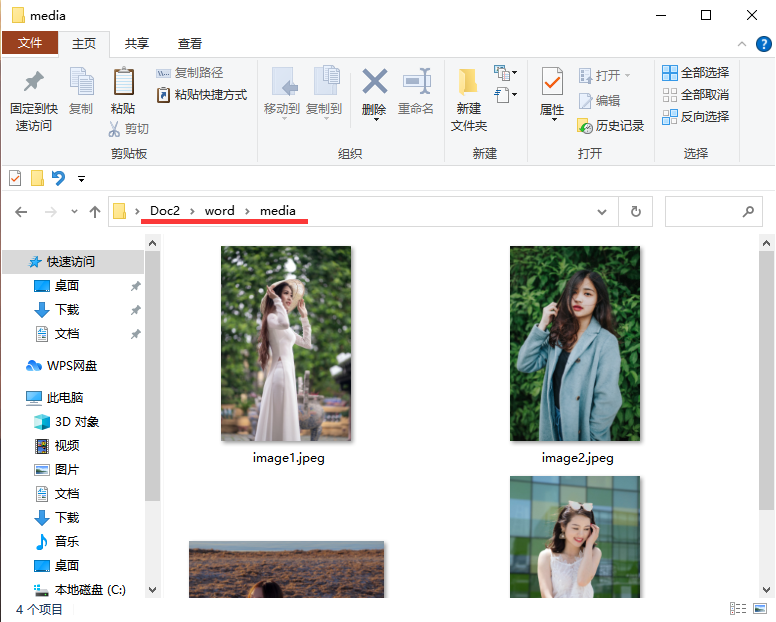This screenshot has width=776, height=622.
Task: Click Invert Selection (反向选择)
Action: pyautogui.click(x=695, y=117)
